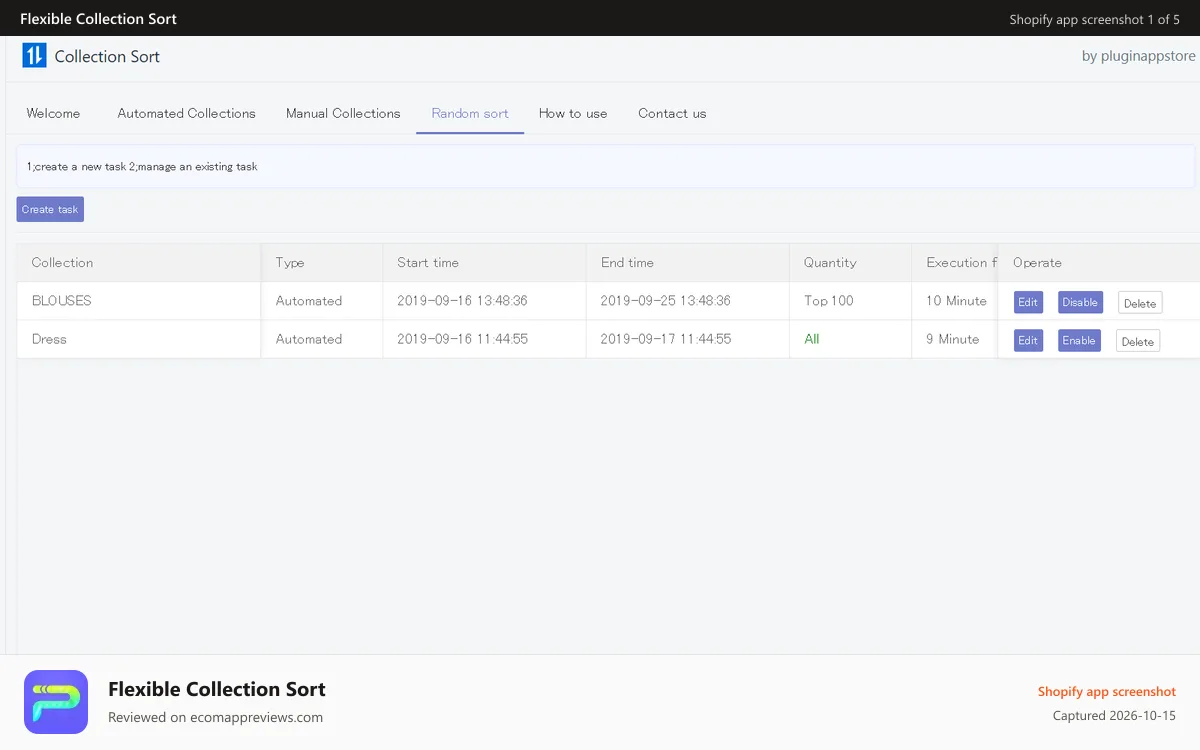1200x750 pixels.
Task: Delete the BLOUSES task
Action: pyautogui.click(x=1140, y=303)
